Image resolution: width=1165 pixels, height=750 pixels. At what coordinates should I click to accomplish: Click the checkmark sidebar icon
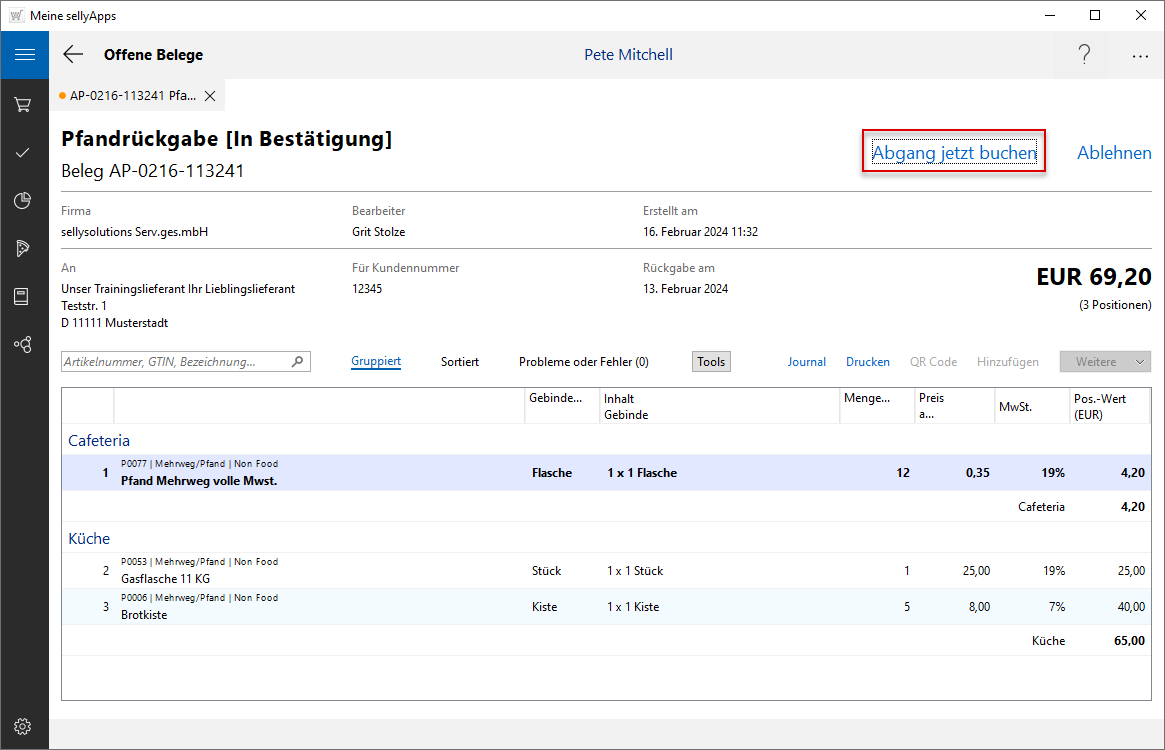(24, 152)
